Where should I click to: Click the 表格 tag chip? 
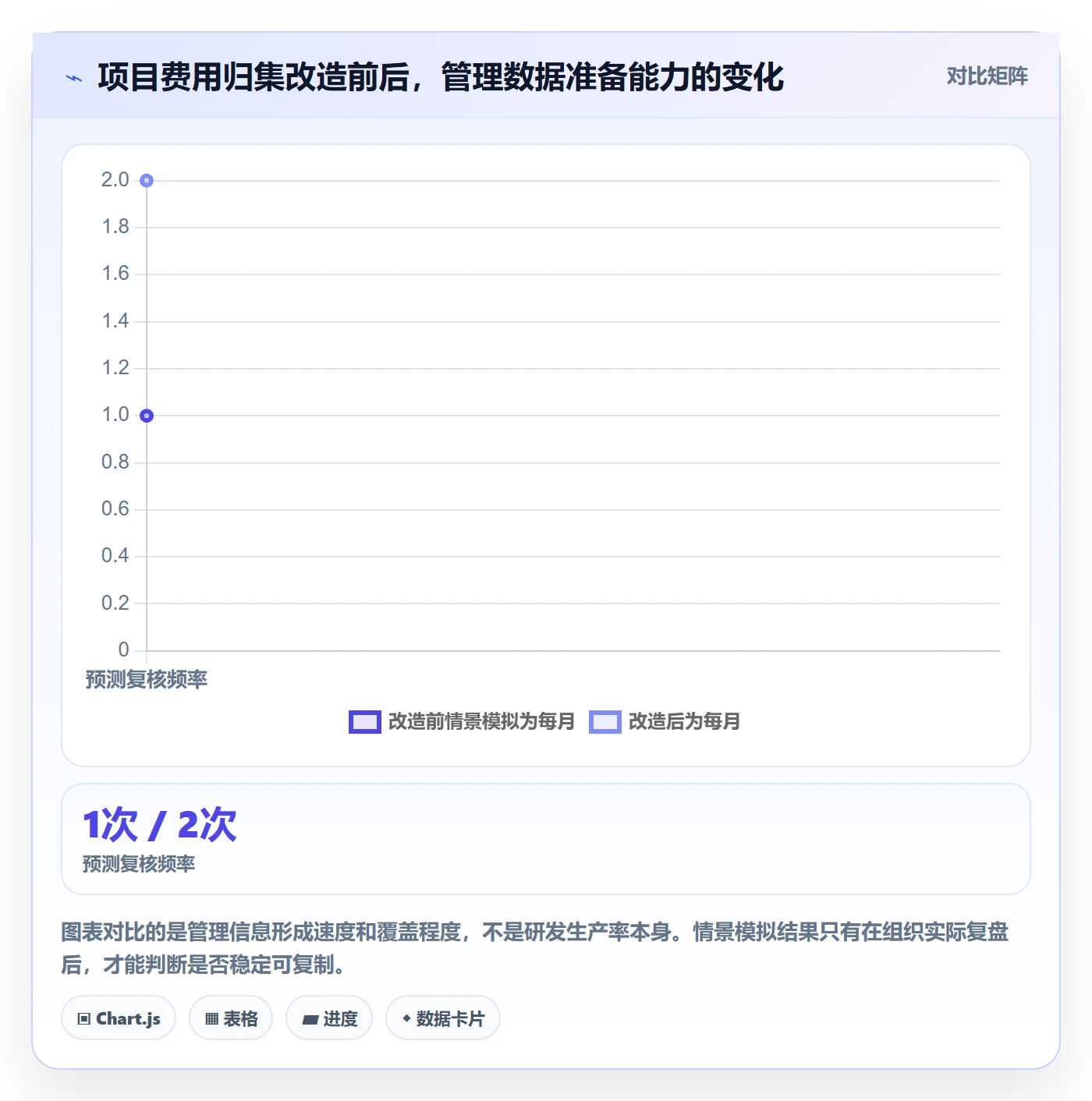point(231,1018)
